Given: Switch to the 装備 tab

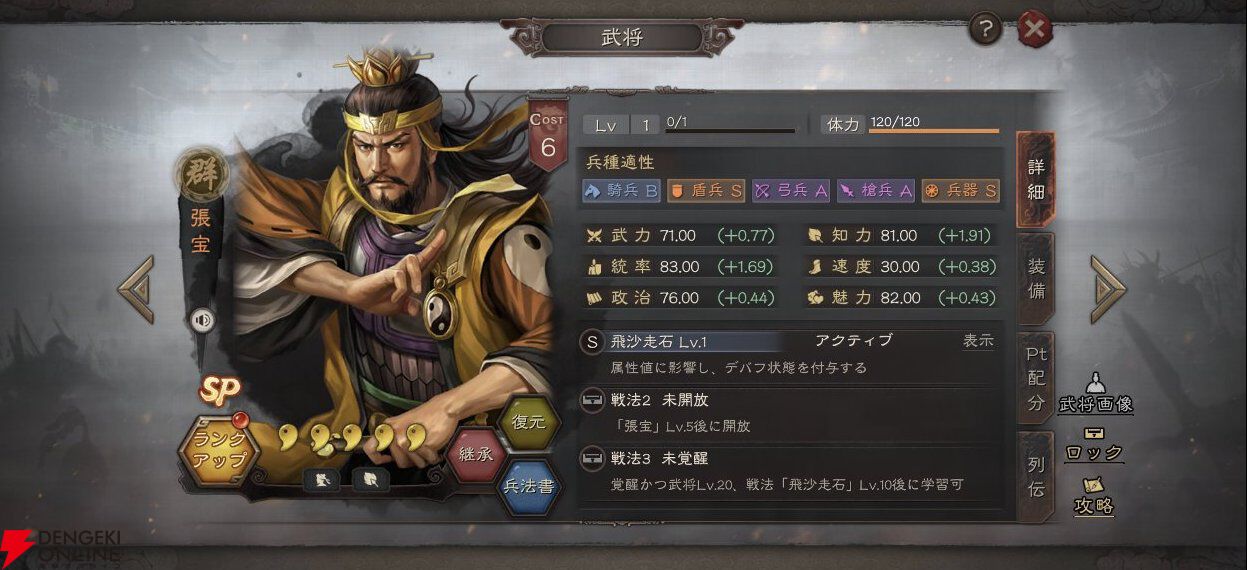Looking at the screenshot, I should [x=1036, y=279].
